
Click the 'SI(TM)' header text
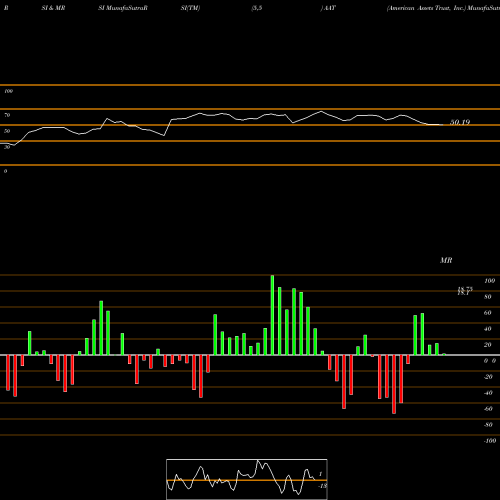pos(190,8)
